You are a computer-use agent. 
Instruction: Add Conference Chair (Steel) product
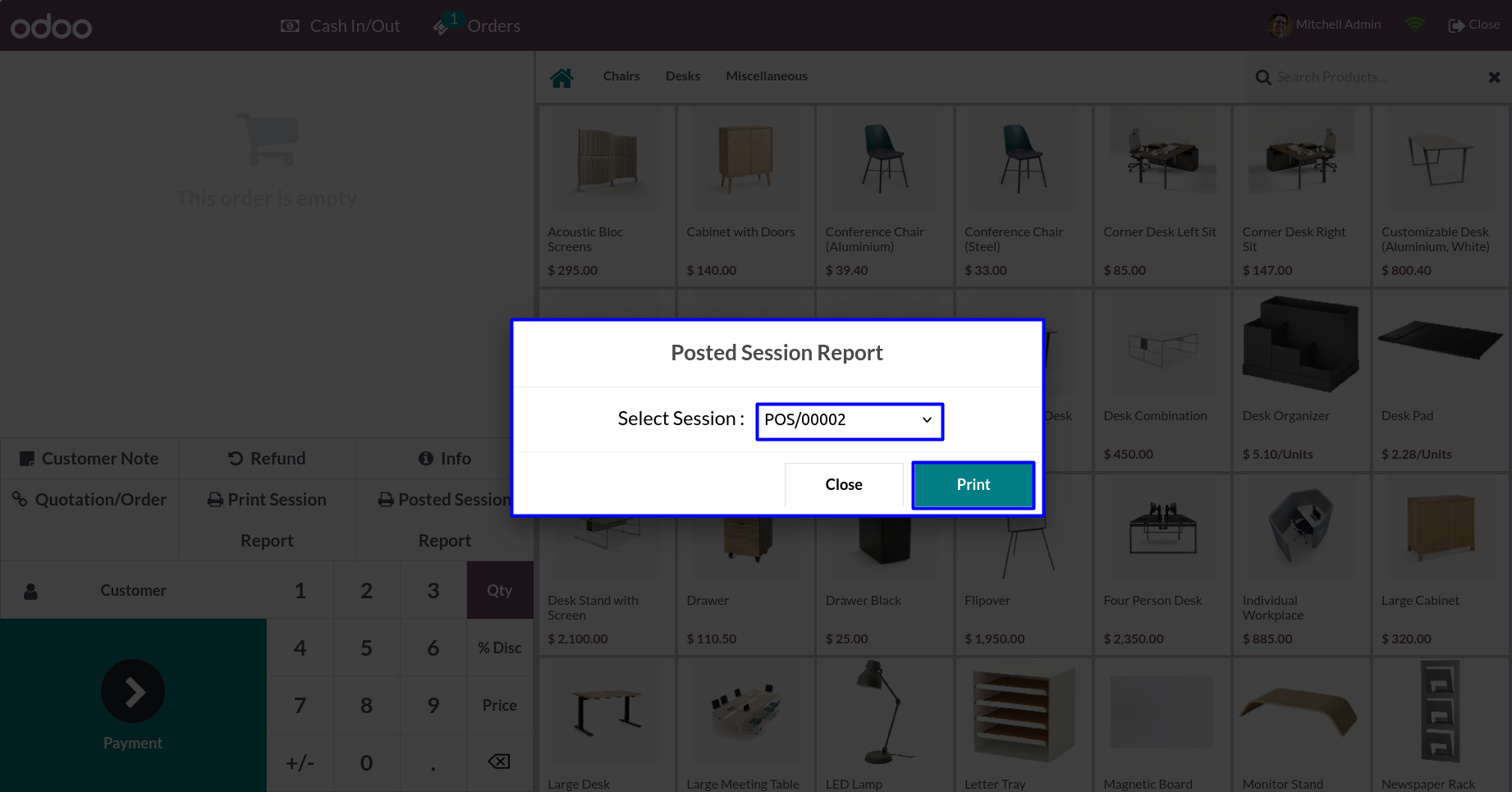click(1024, 195)
